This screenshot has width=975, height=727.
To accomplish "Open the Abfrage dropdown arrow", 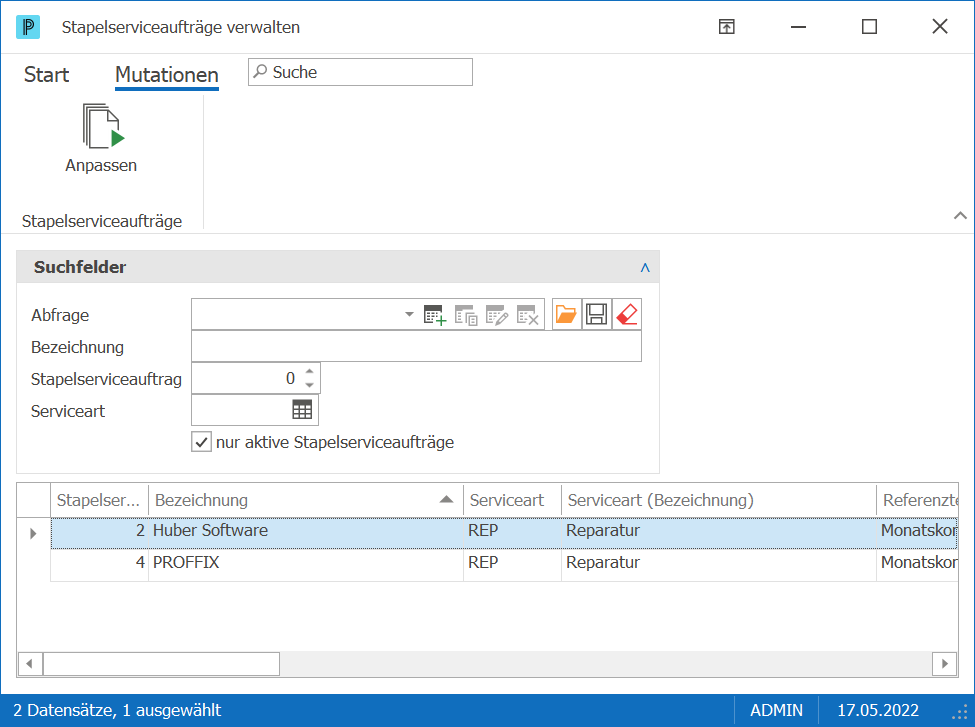I will pos(409,314).
